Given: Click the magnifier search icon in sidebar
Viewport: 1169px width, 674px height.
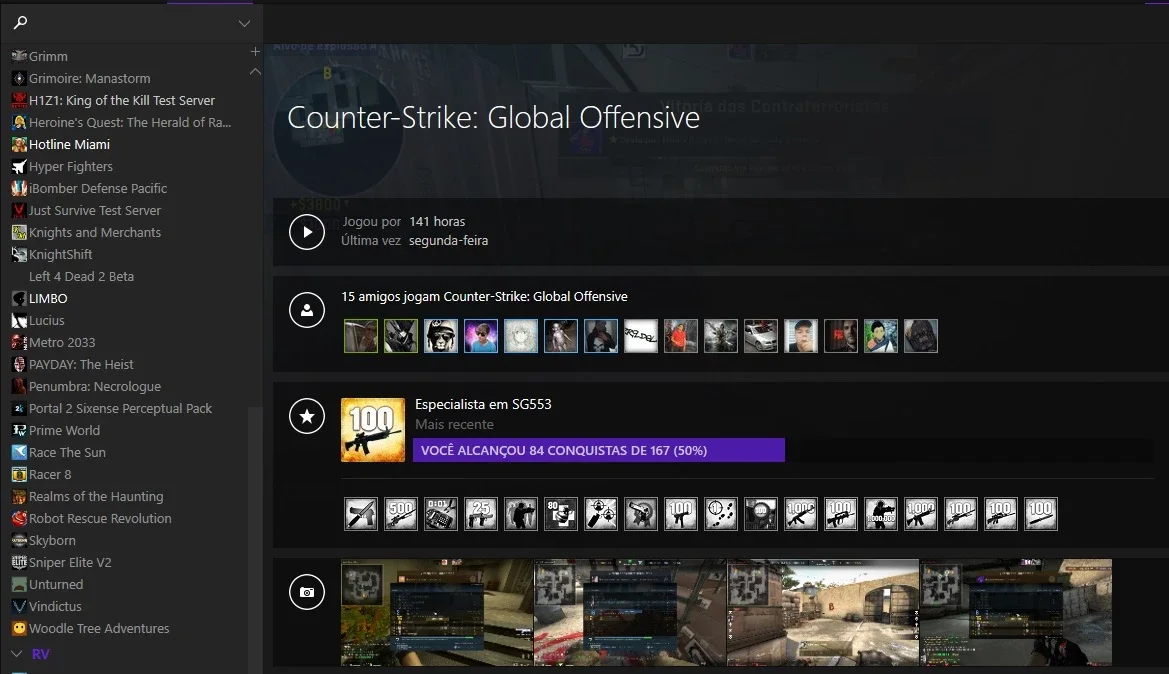Looking at the screenshot, I should pos(21,22).
